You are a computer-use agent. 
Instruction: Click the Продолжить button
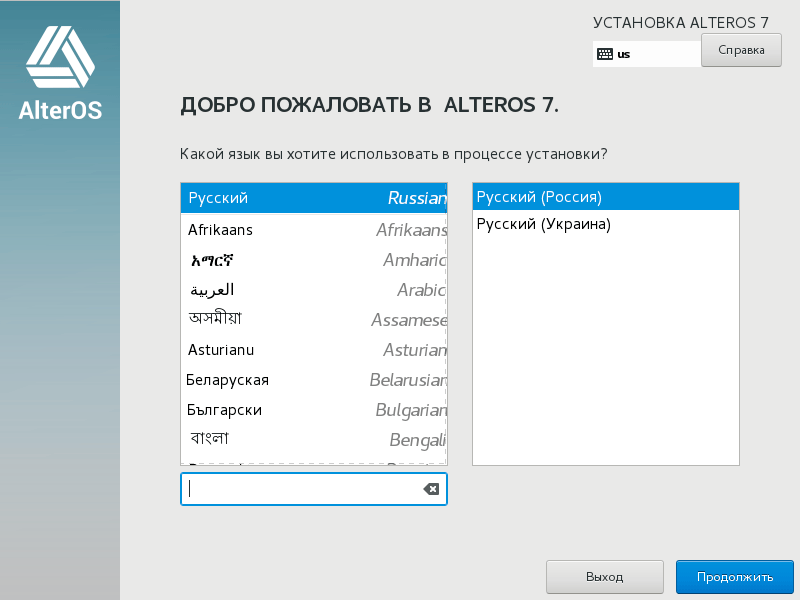click(x=735, y=577)
